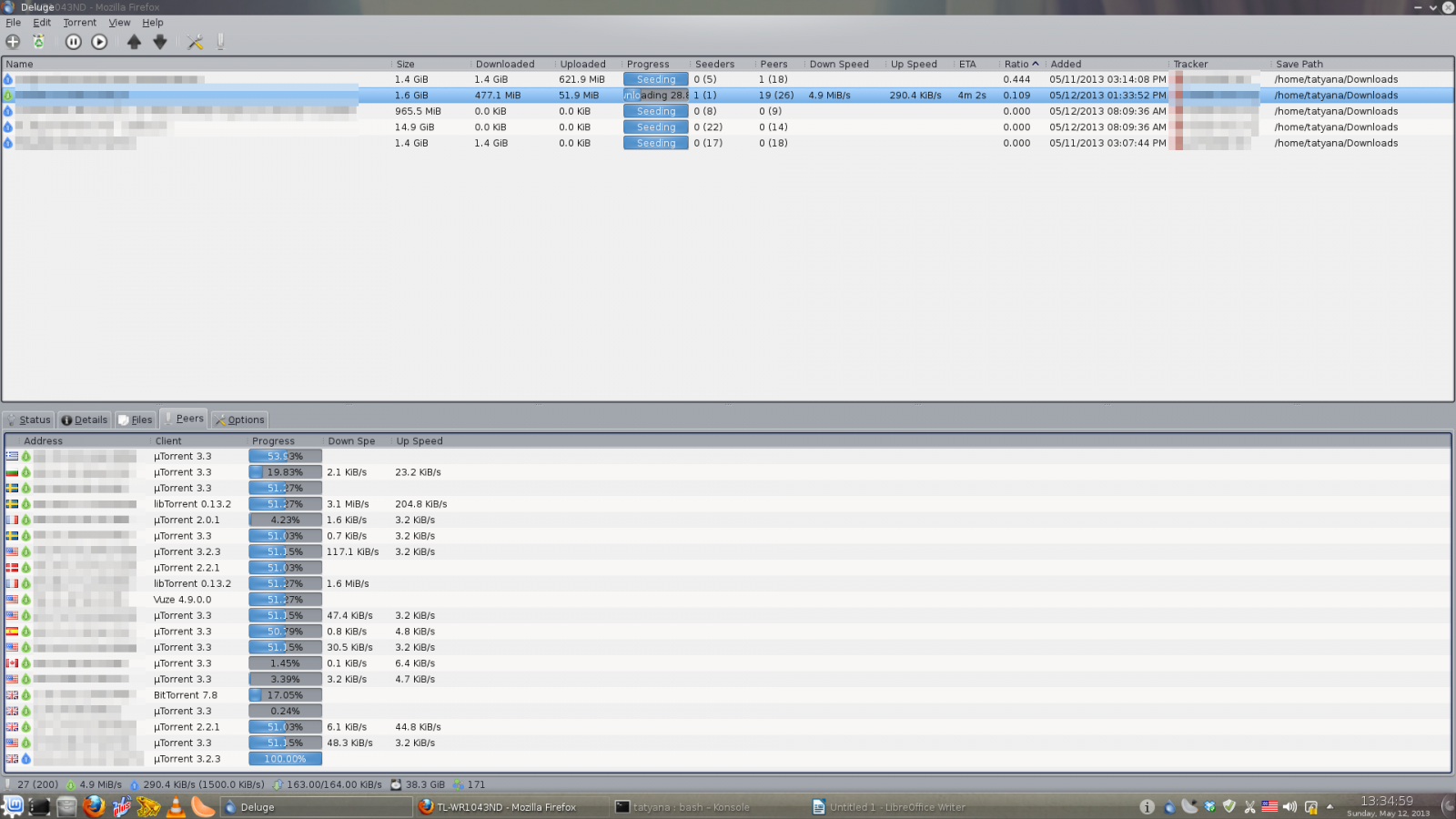Click free disk space 38.3 GiB item
Image resolution: width=1456 pixels, height=819 pixels.
pyautogui.click(x=418, y=784)
